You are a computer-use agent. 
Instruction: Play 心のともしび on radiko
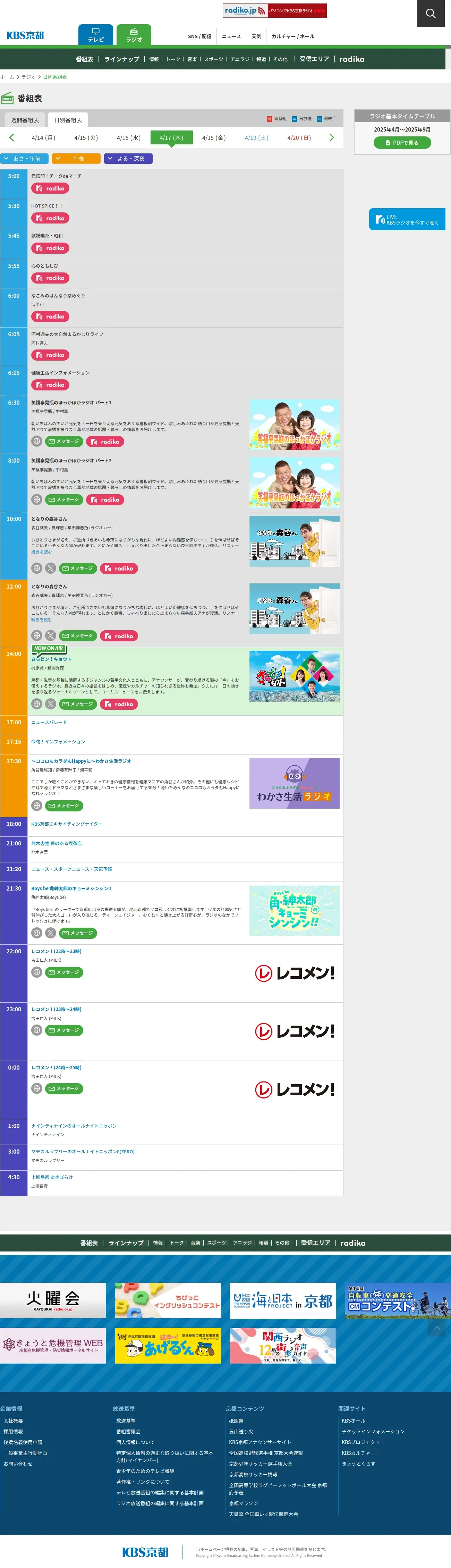pos(51,278)
